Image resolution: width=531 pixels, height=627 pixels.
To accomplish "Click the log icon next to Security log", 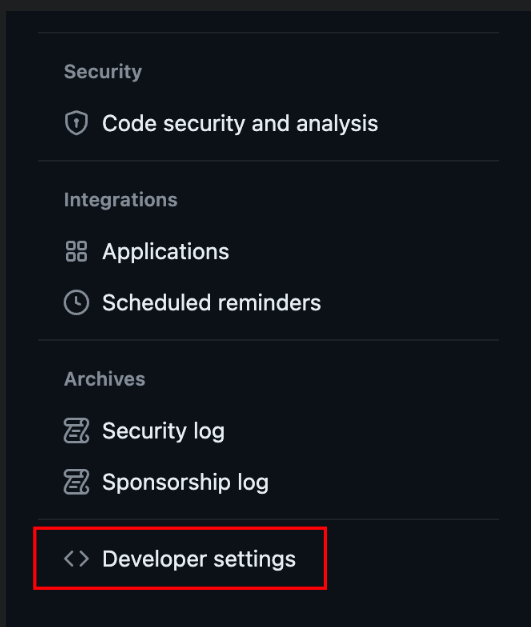I will tap(76, 431).
